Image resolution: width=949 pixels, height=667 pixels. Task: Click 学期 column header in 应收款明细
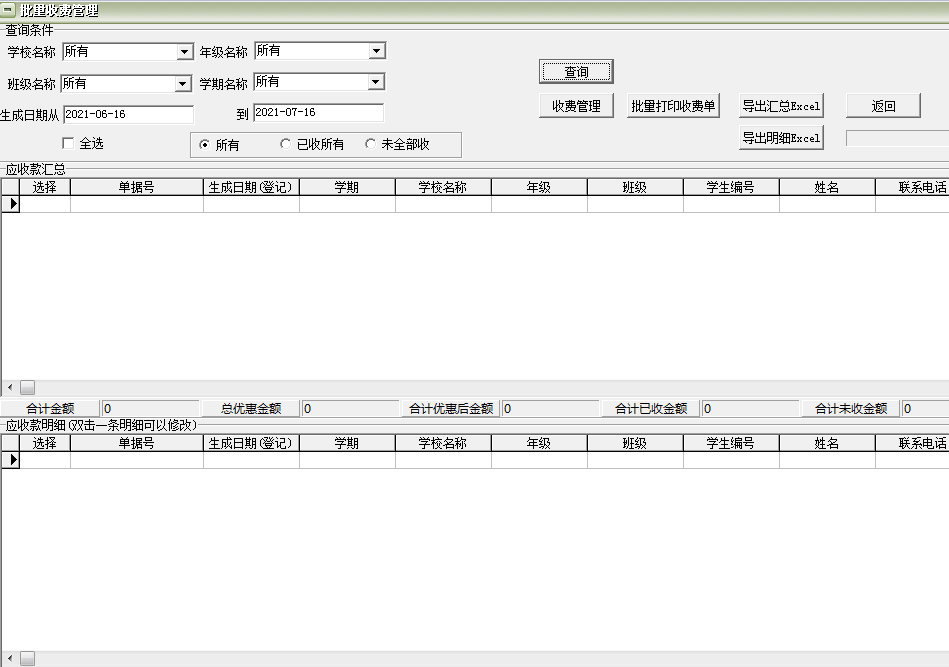pos(347,444)
